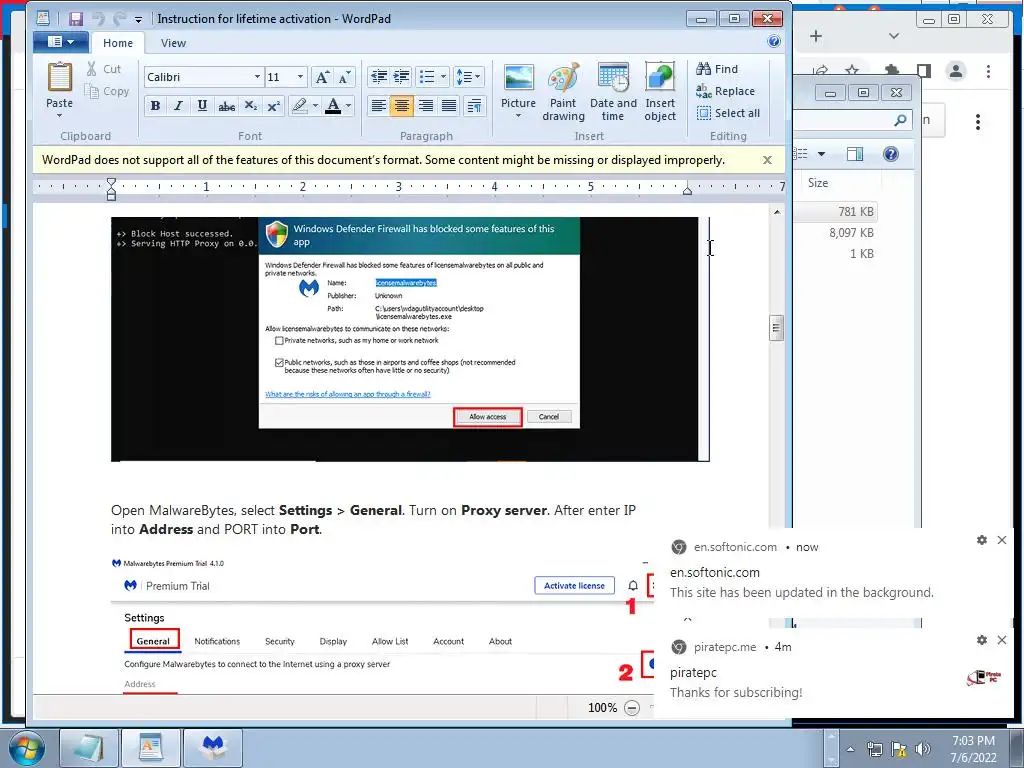Image resolution: width=1024 pixels, height=768 pixels.
Task: Close the en.softonic.com notification
Action: coord(1002,540)
